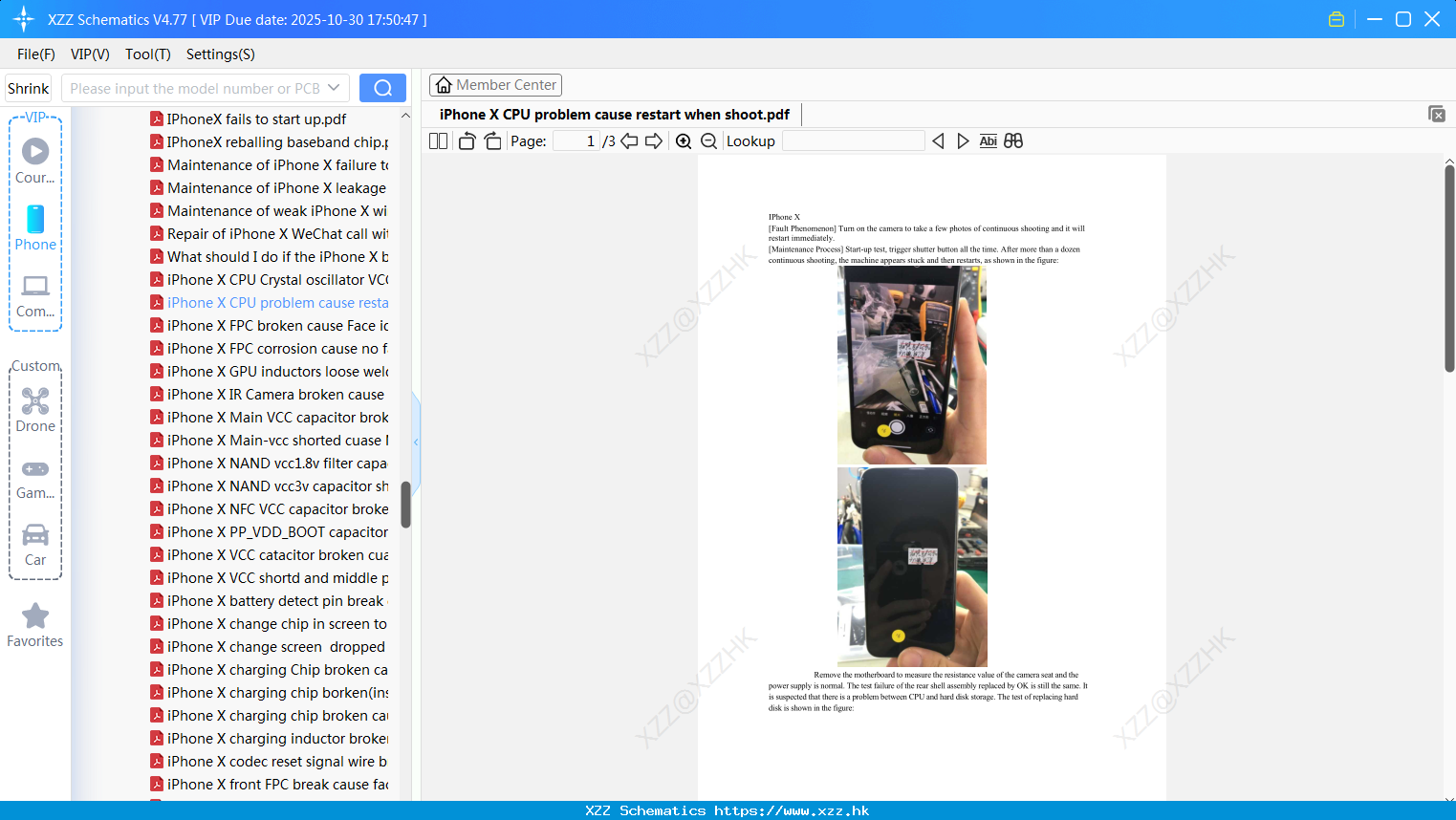The height and width of the screenshot is (820, 1456).
Task: Open the Member Center button
Action: [495, 85]
